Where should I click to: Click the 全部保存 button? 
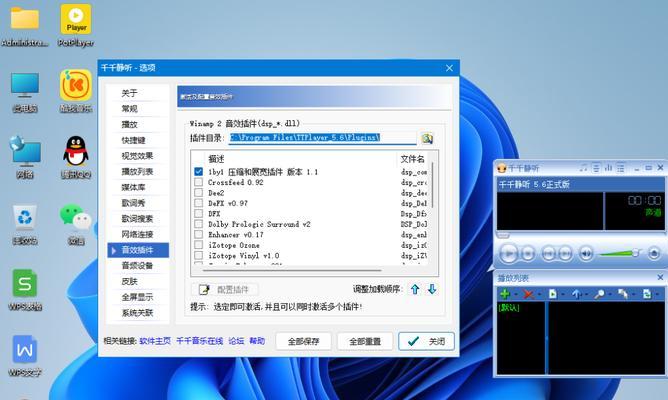pos(303,341)
